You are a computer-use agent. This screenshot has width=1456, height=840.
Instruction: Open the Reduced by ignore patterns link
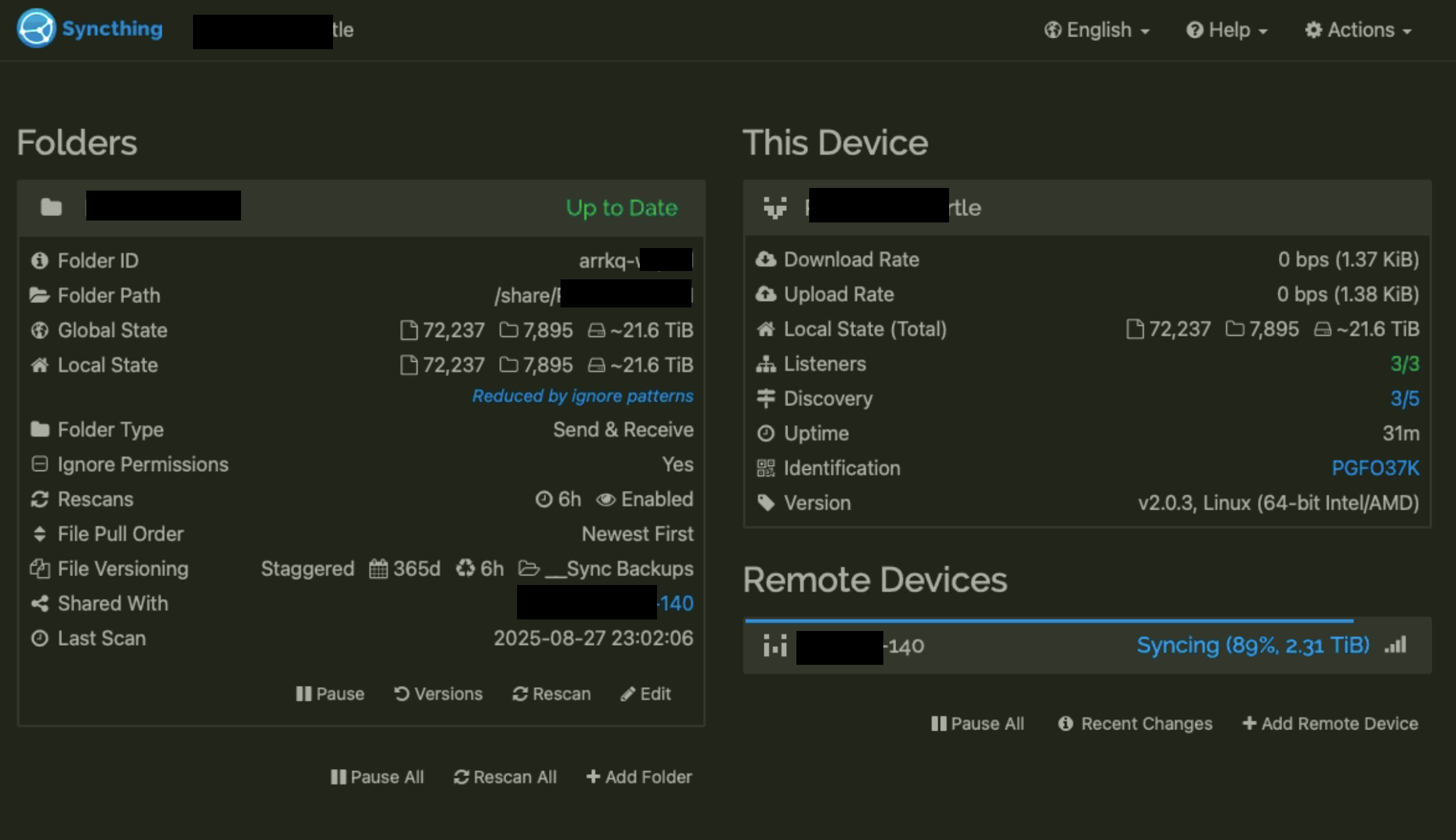point(582,396)
